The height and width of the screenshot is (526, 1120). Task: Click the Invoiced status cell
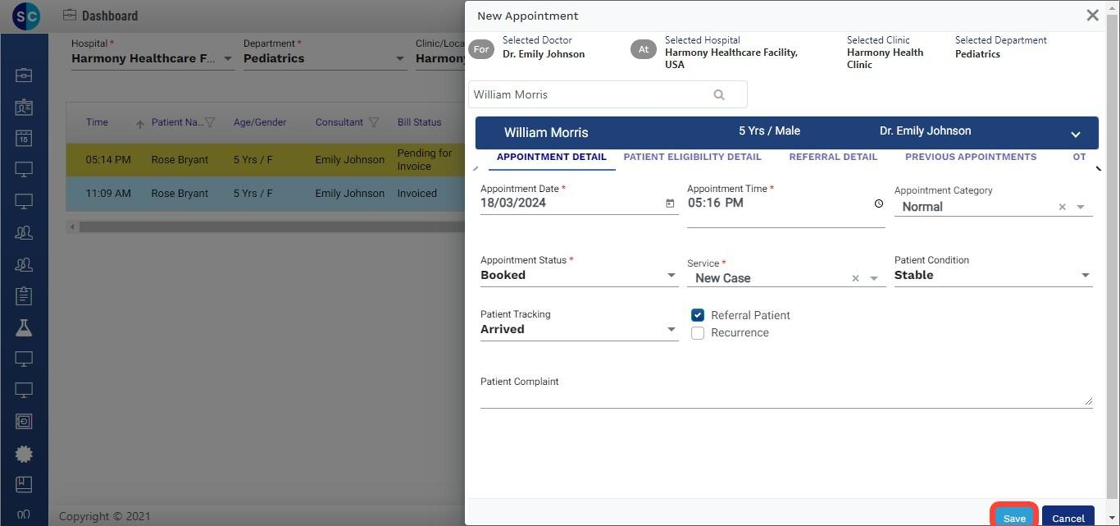pos(417,194)
